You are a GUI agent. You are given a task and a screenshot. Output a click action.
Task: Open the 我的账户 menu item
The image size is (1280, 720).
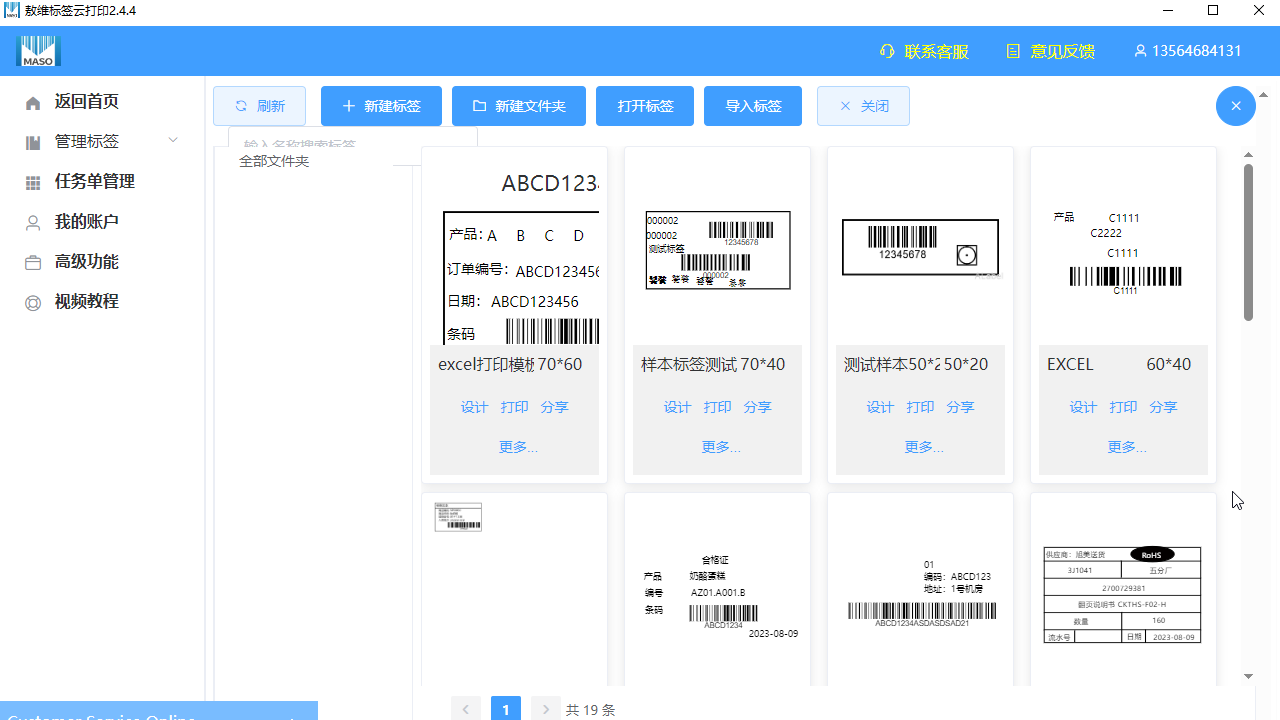[x=86, y=222]
